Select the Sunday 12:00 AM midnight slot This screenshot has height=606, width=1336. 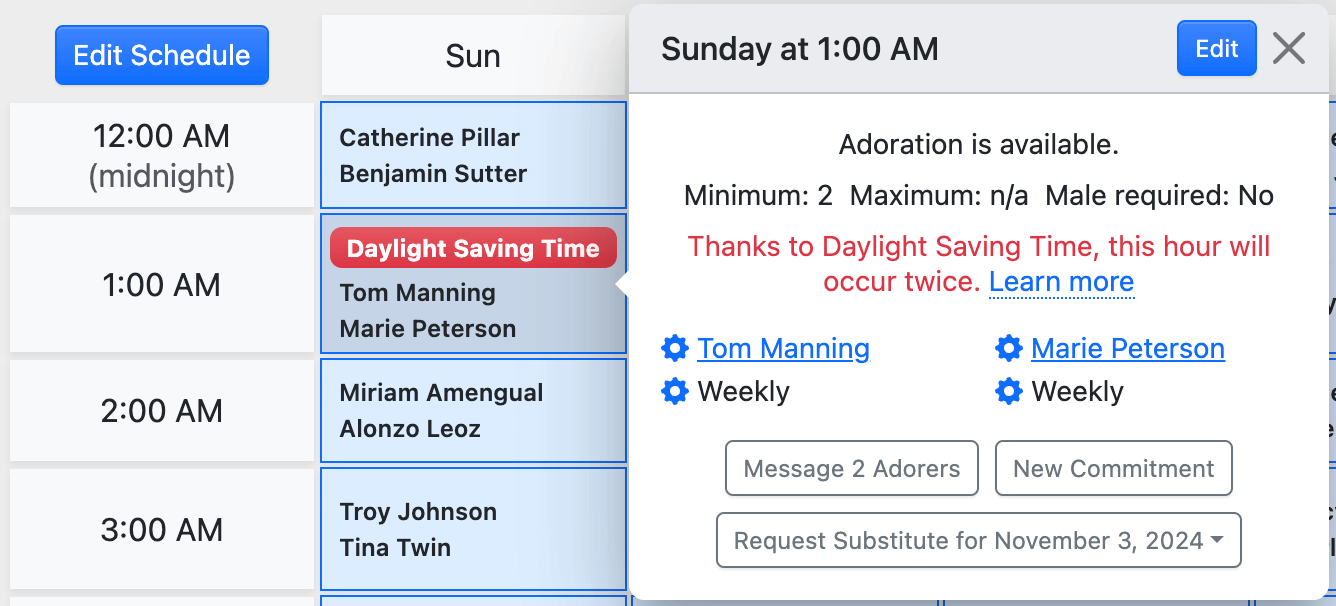click(x=473, y=155)
